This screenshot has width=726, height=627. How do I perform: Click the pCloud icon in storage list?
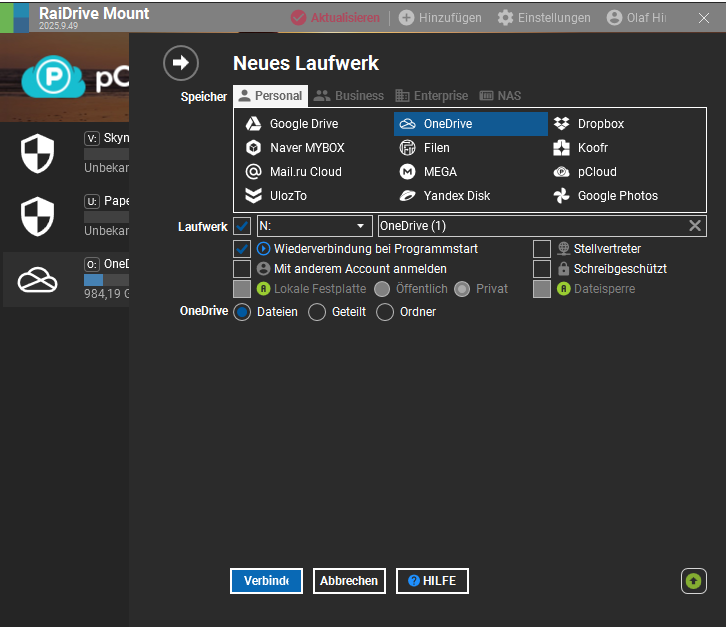(x=561, y=172)
